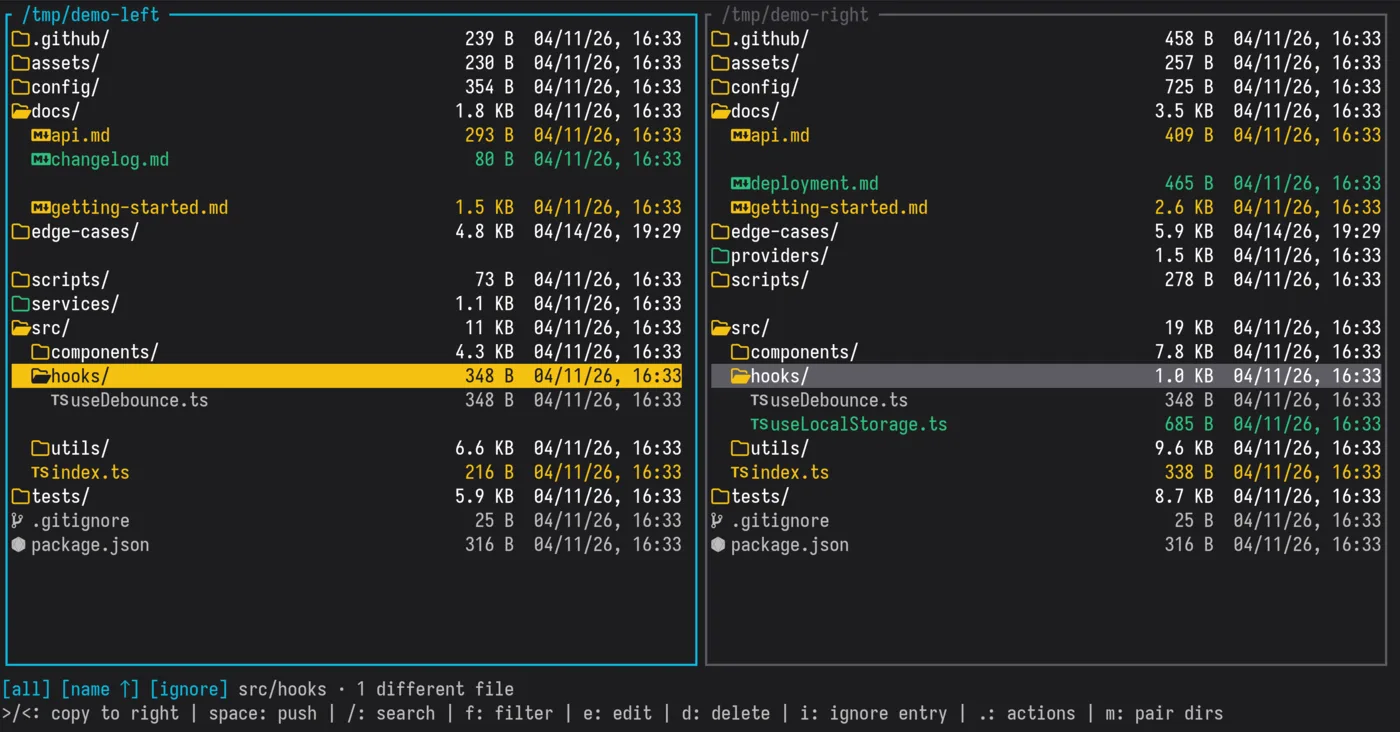Click markdown icon of getting-started.md in demo-left
This screenshot has width=1400, height=732.
[x=40, y=208]
